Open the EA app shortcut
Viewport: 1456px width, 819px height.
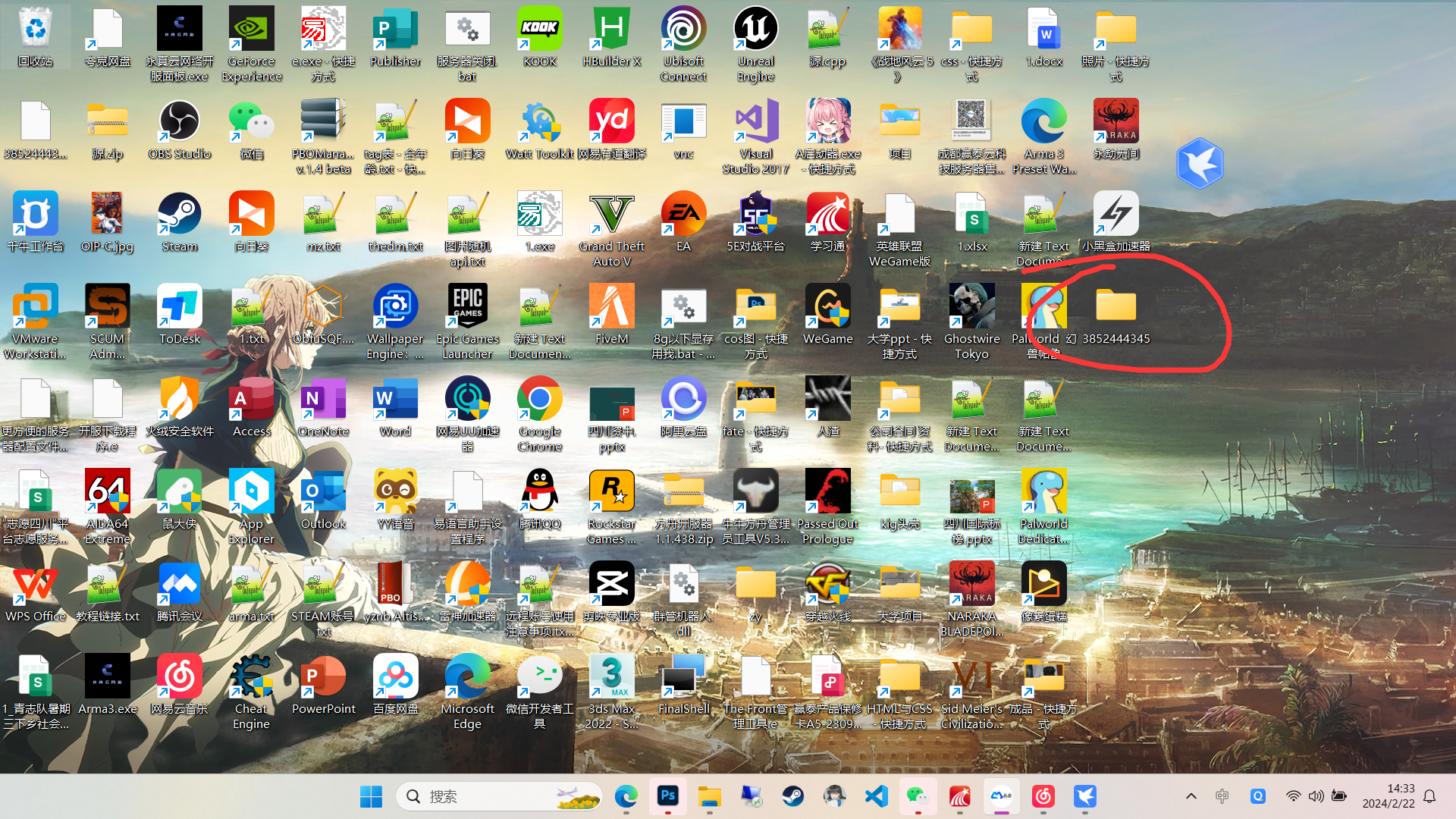683,223
